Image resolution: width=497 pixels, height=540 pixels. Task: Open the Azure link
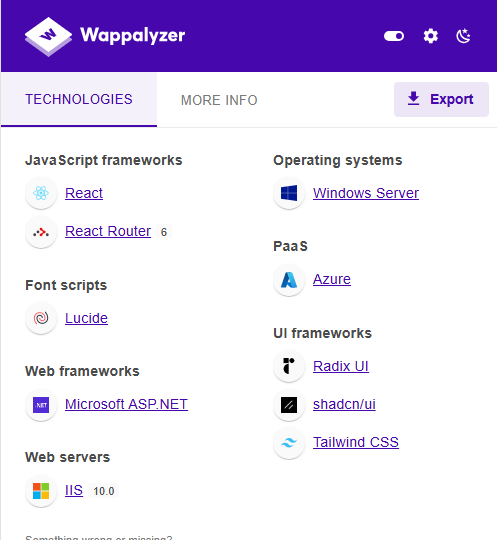[332, 279]
